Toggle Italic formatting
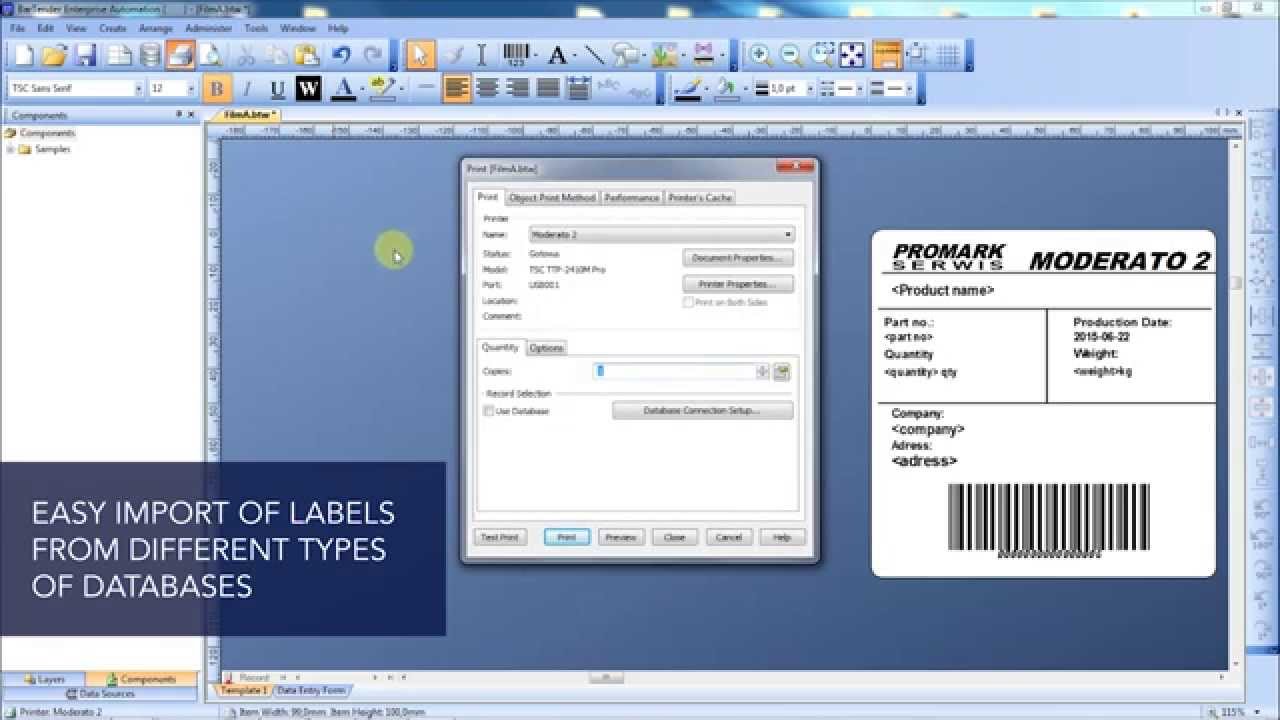This screenshot has width=1280, height=720. coord(247,88)
